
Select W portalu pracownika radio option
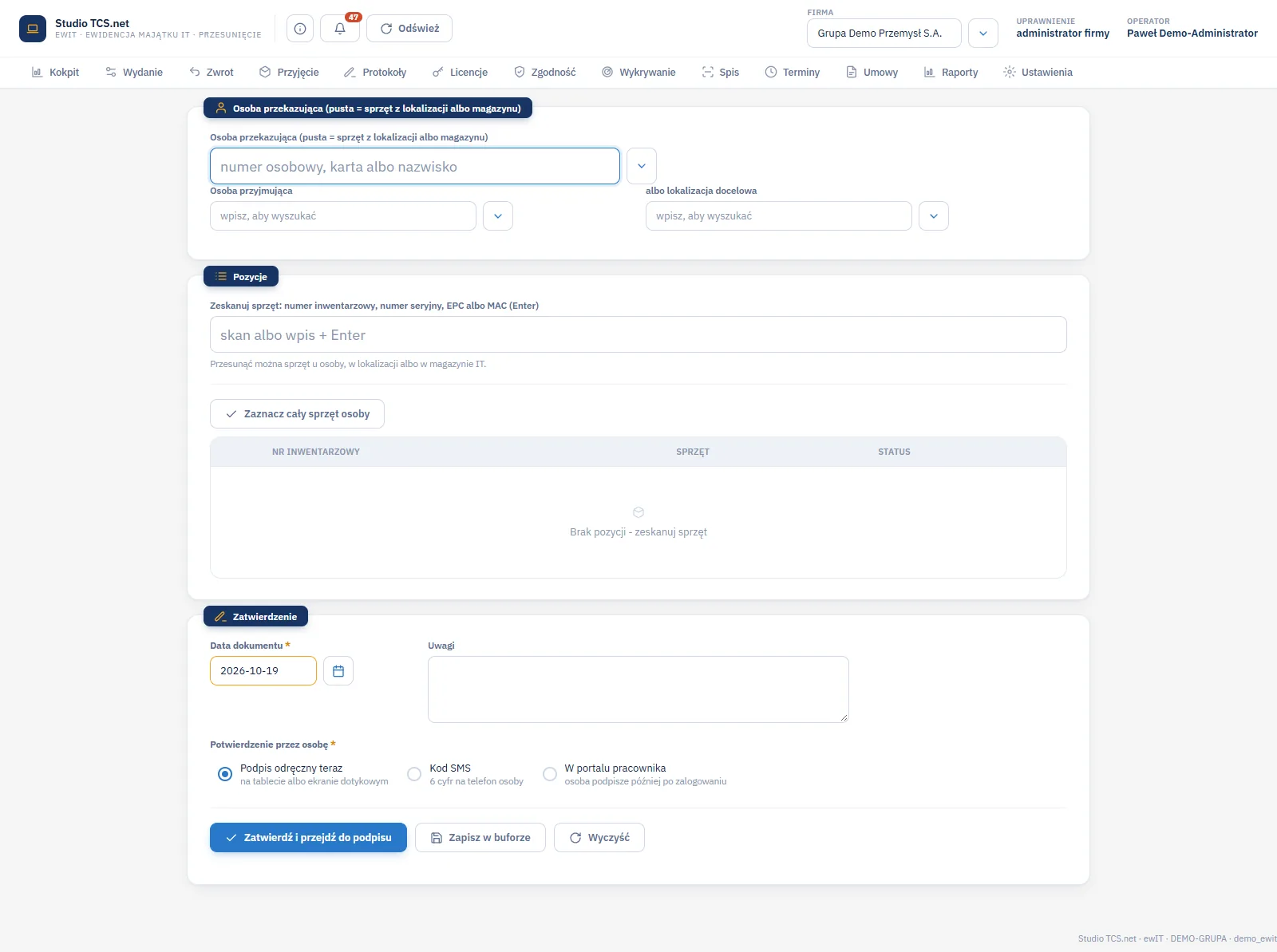point(550,774)
